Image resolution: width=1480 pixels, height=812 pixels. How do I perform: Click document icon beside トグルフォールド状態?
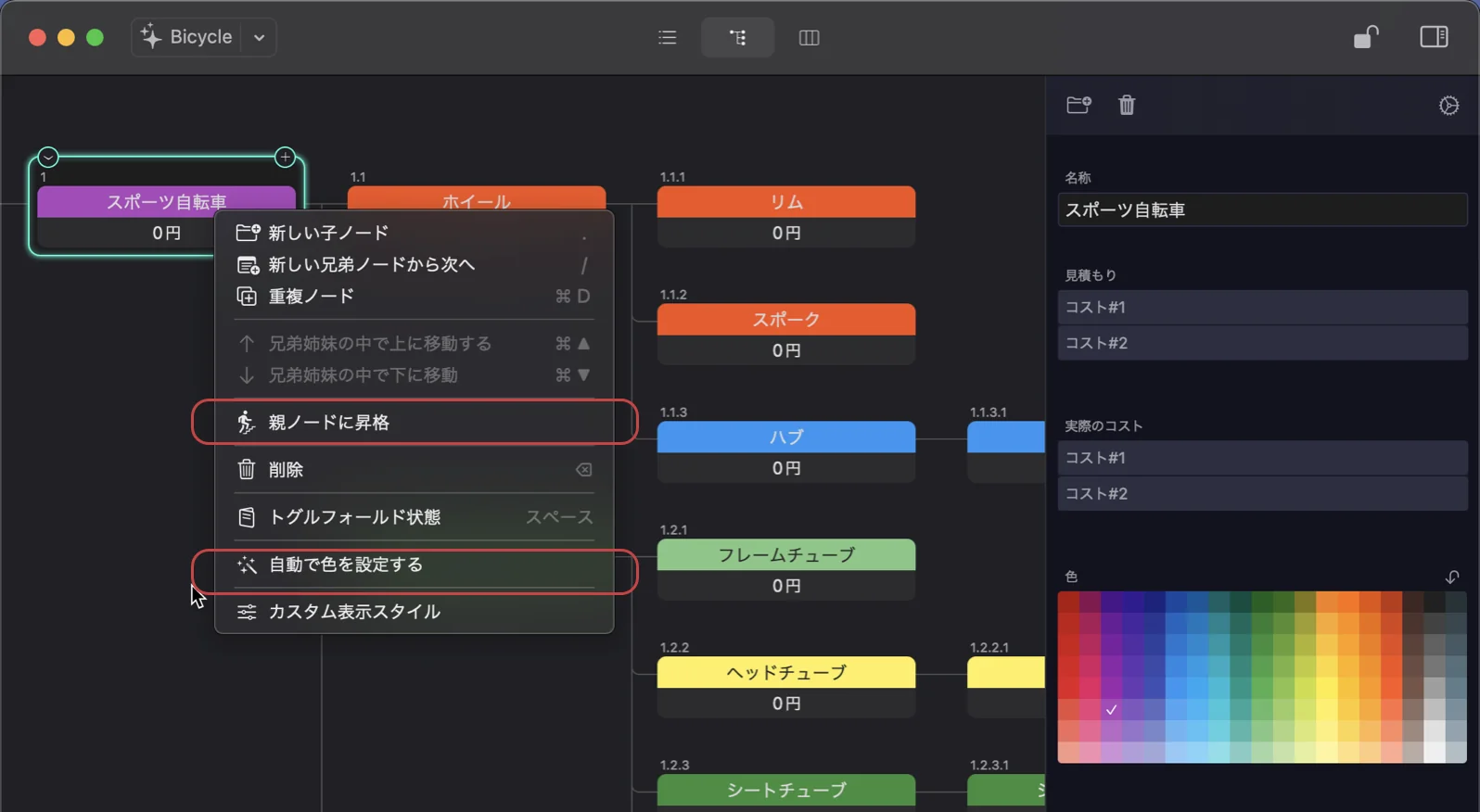[x=246, y=517]
